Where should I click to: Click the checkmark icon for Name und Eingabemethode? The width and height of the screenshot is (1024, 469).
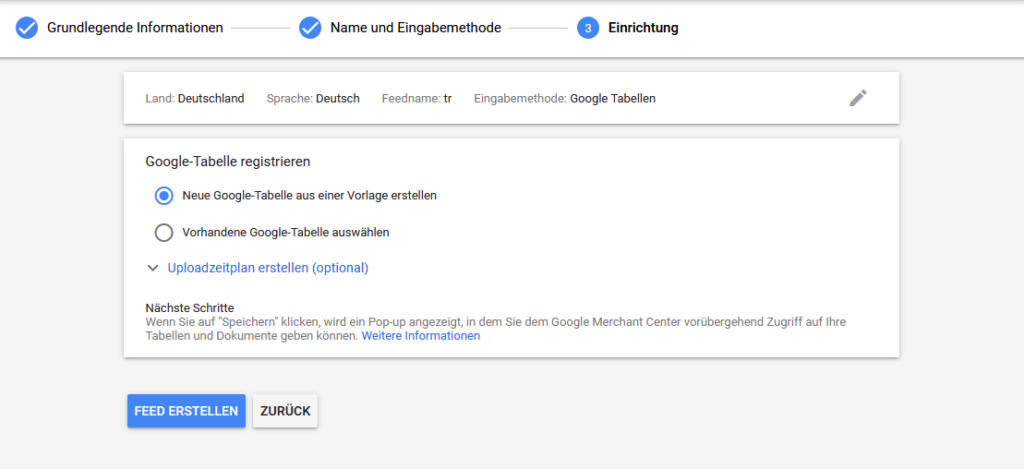[310, 28]
